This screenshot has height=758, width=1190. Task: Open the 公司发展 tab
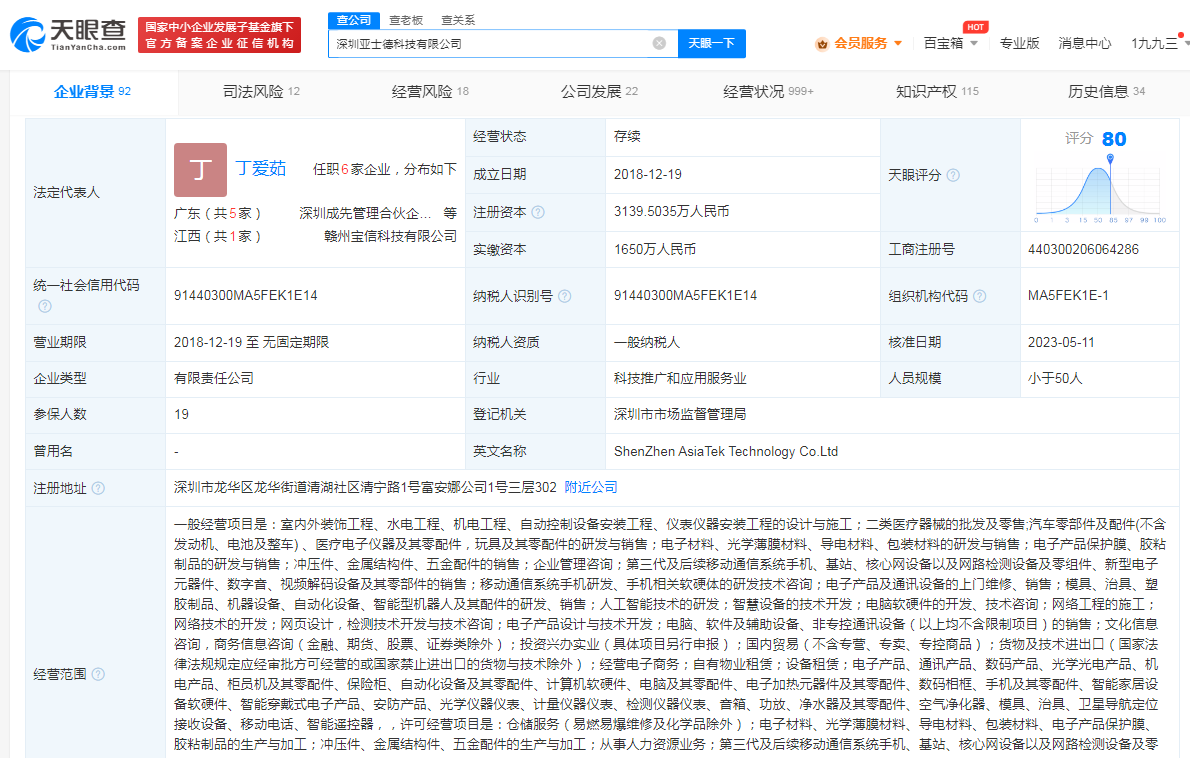tap(599, 92)
